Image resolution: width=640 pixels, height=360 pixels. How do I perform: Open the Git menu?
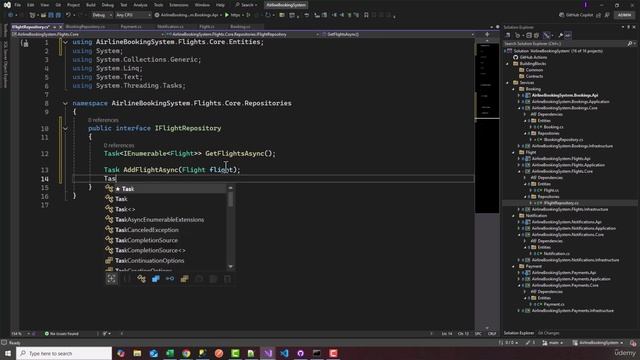[58, 5]
